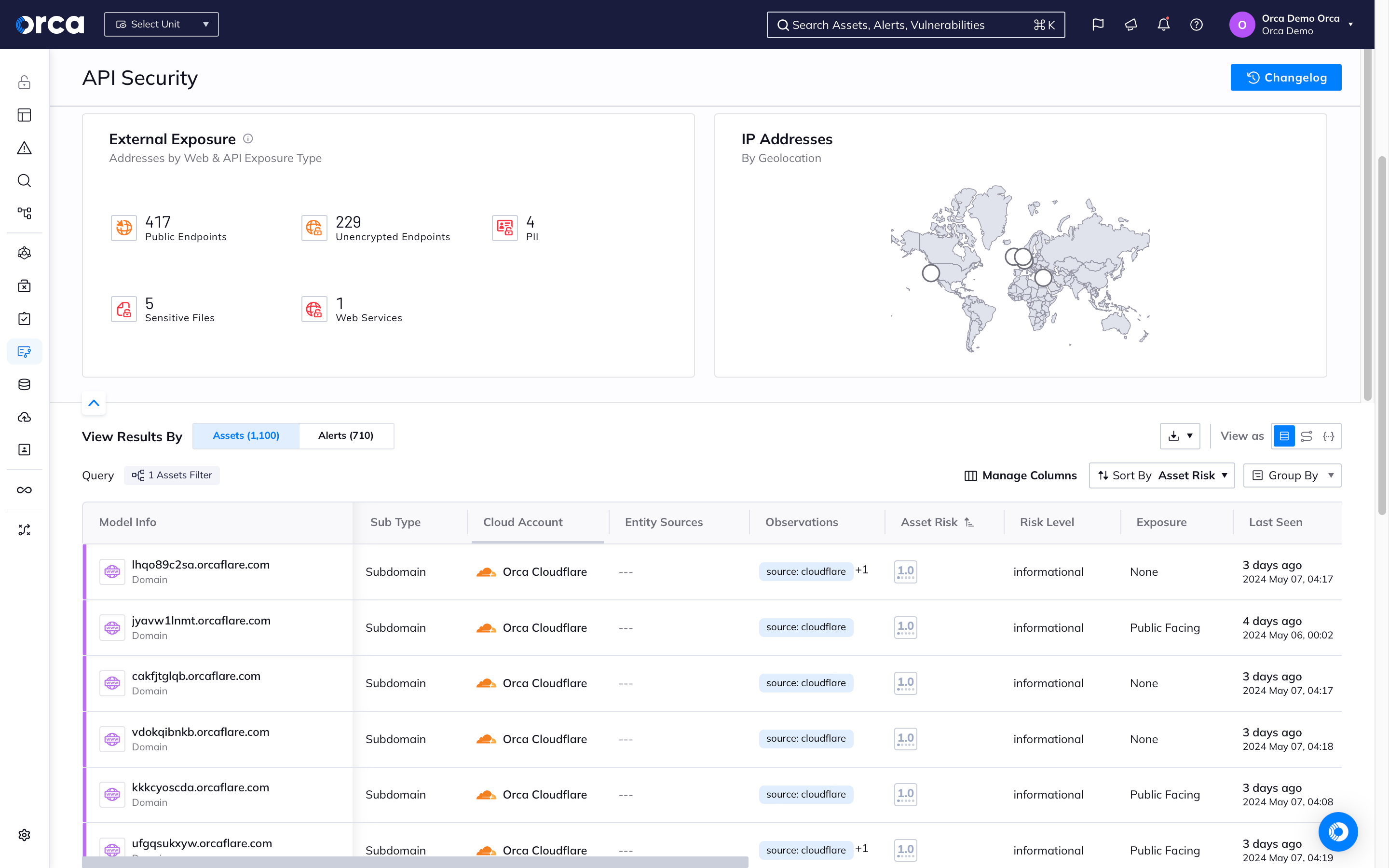
Task: Open Manage Columns
Action: 1021,475
